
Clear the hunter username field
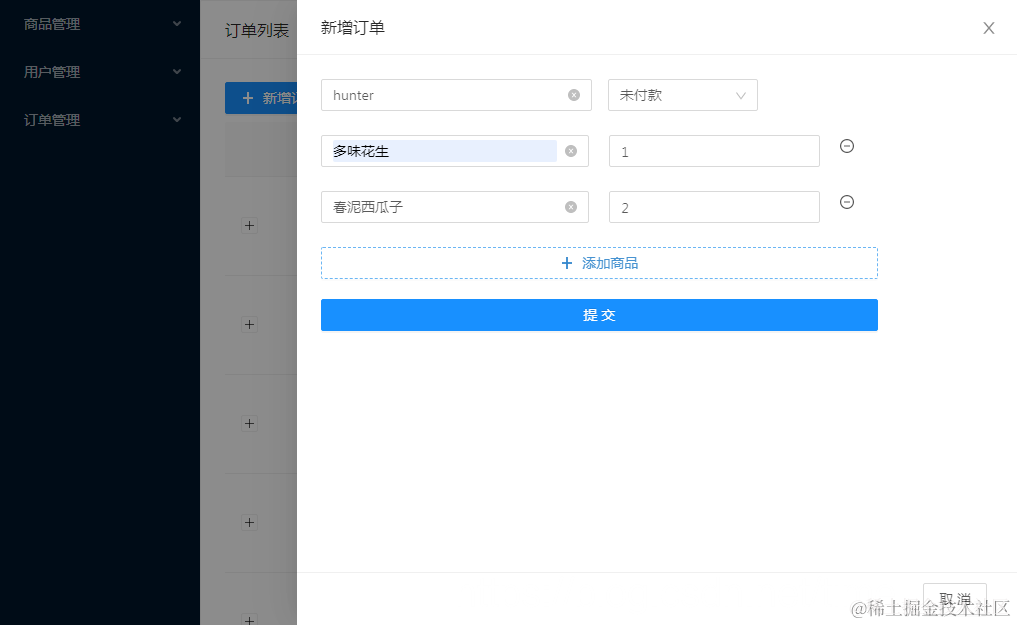[x=574, y=95]
